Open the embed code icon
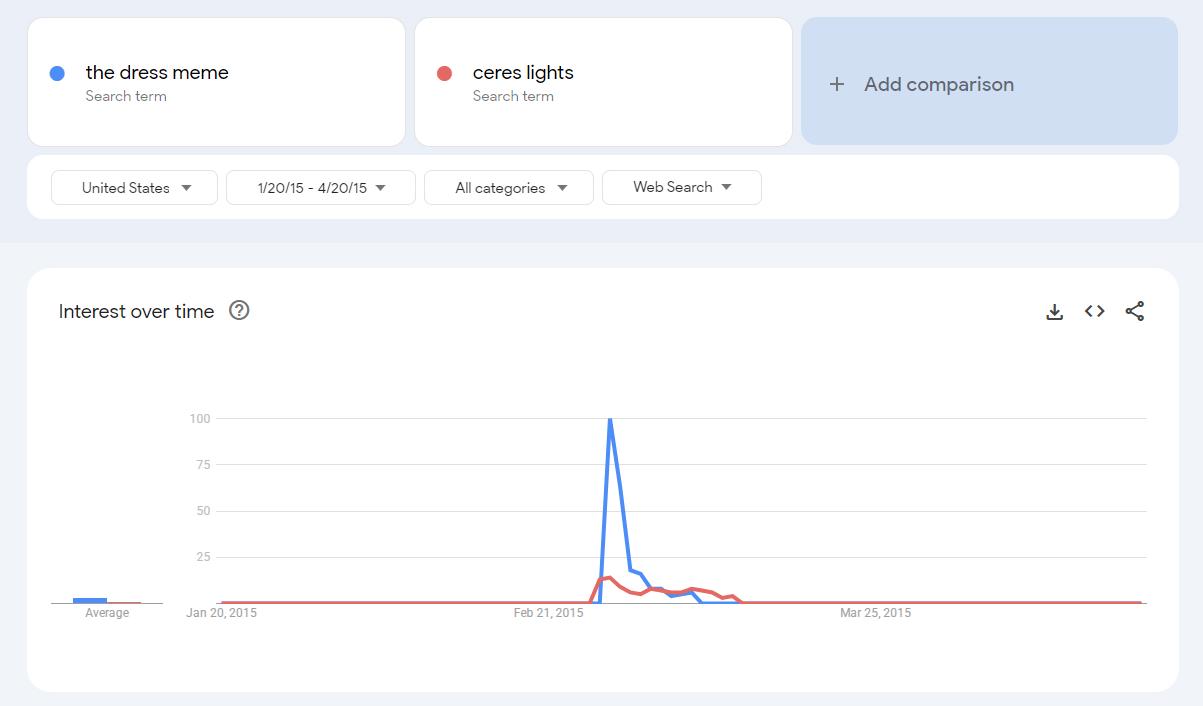The image size is (1203, 706). (x=1095, y=311)
